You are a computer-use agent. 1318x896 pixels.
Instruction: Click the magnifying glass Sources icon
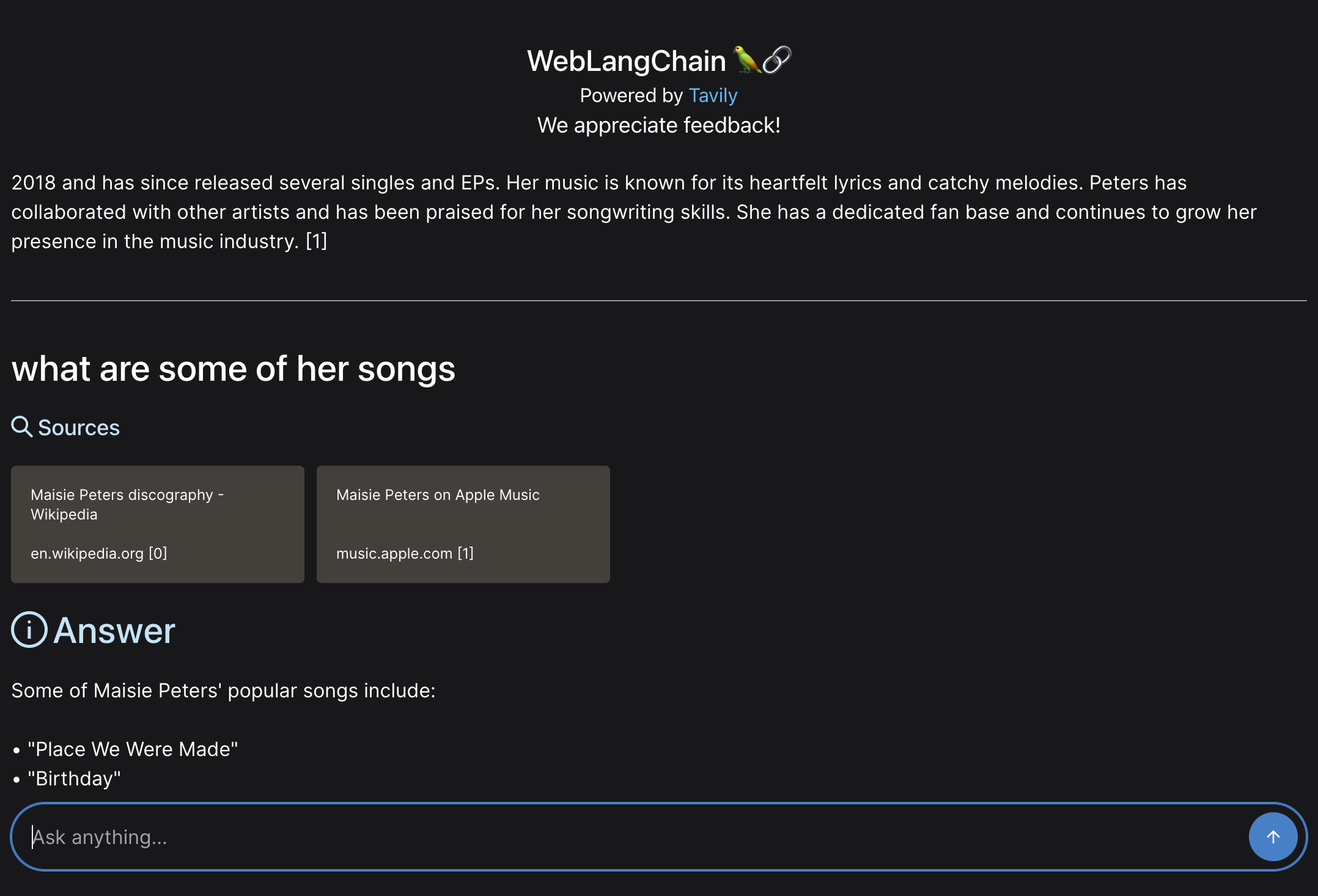pos(22,427)
